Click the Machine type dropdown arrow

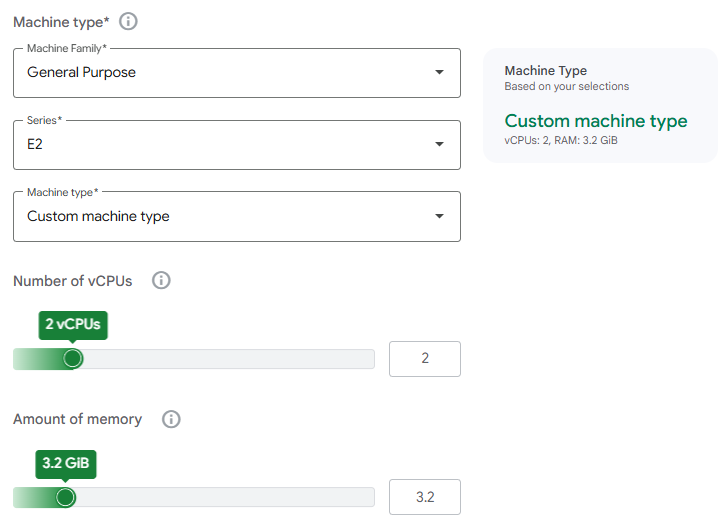439,216
